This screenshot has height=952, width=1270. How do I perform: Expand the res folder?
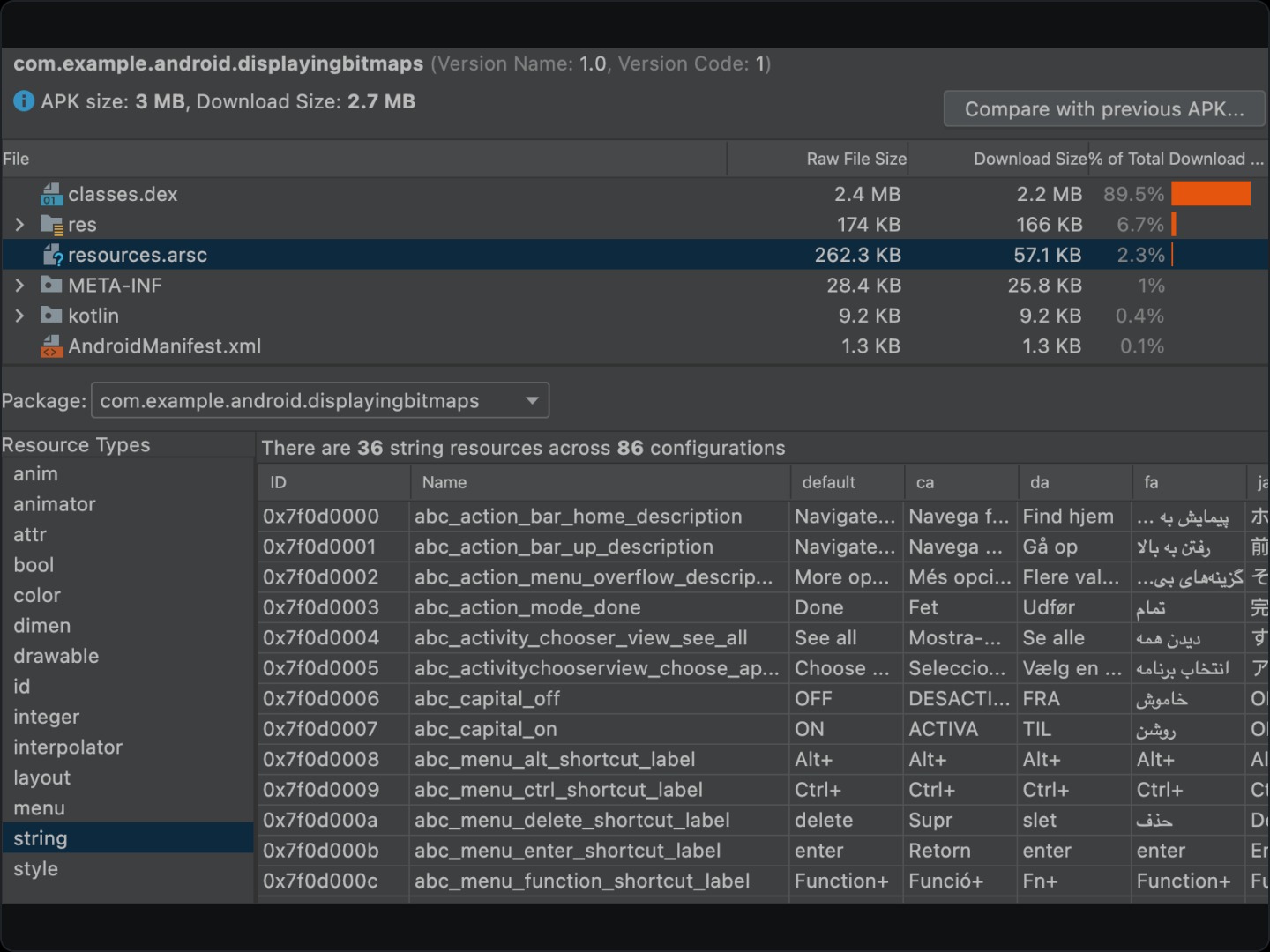(19, 225)
